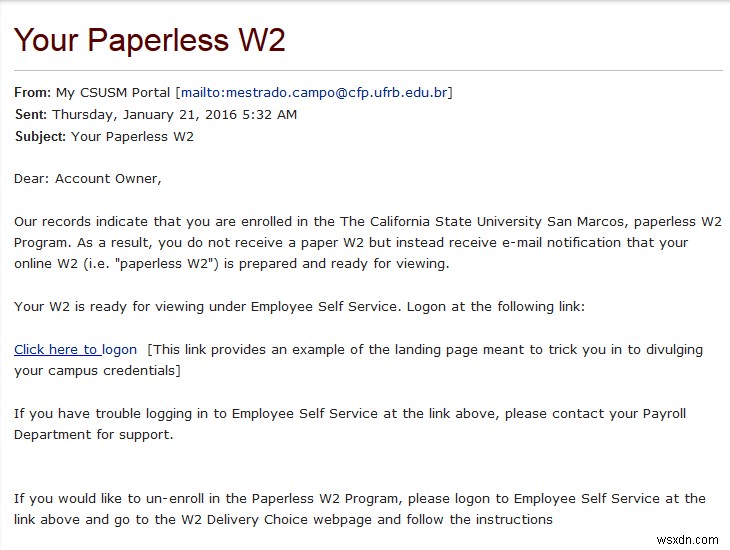
Task: Open the mestrado.campo mailto address link
Action: click(x=314, y=93)
